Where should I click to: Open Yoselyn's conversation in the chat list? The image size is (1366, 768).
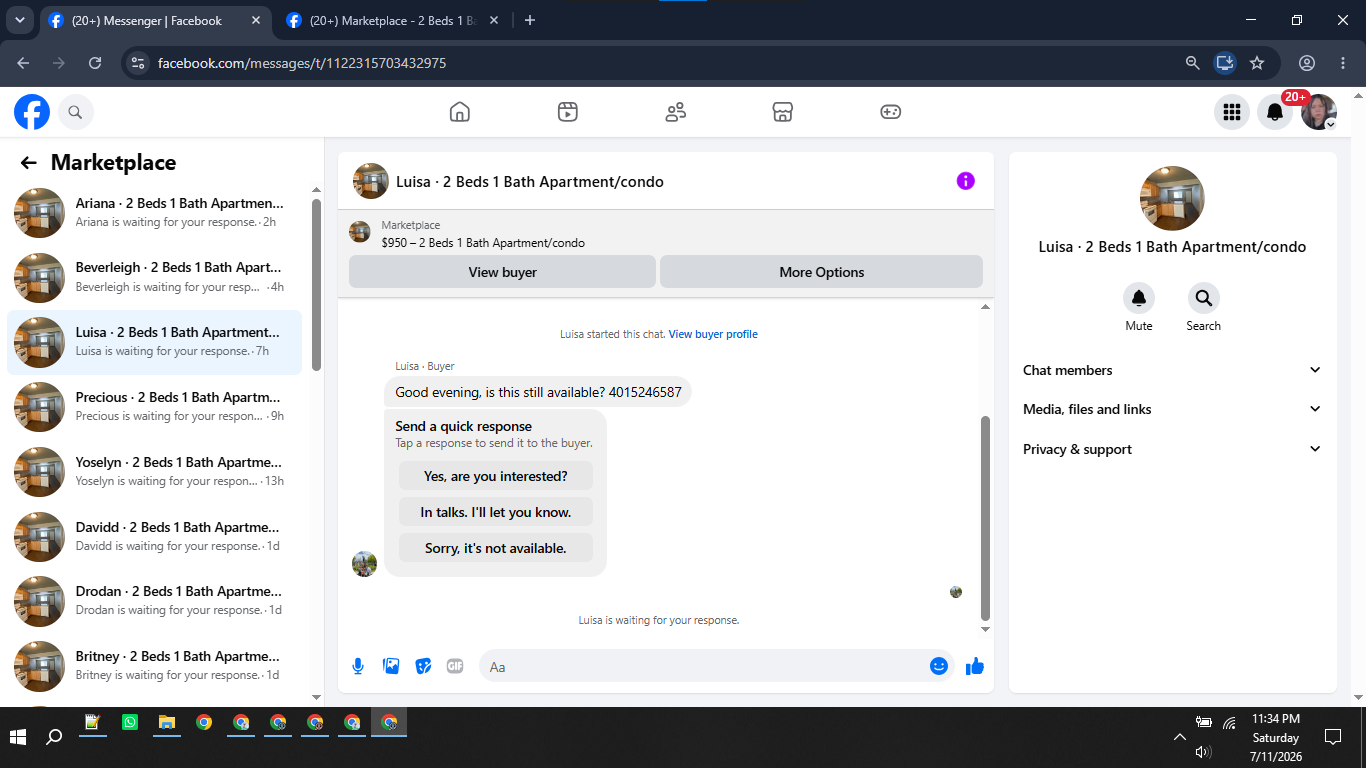[x=155, y=472]
